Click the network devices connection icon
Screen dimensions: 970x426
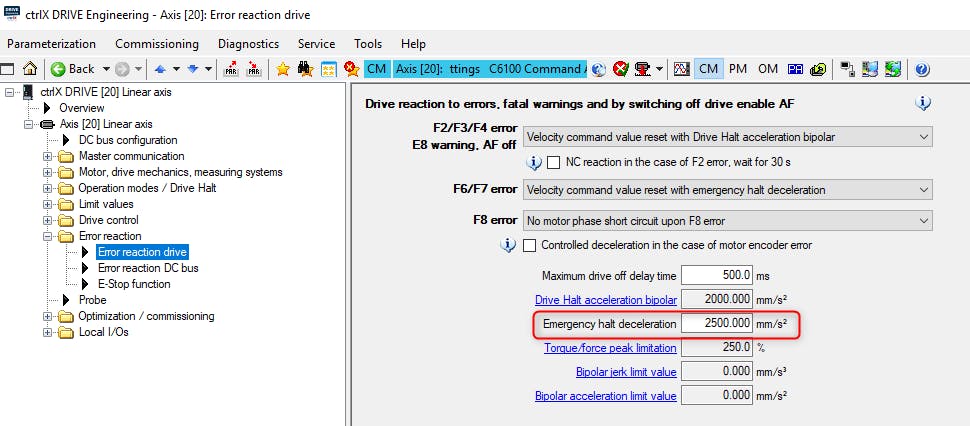[x=848, y=69]
